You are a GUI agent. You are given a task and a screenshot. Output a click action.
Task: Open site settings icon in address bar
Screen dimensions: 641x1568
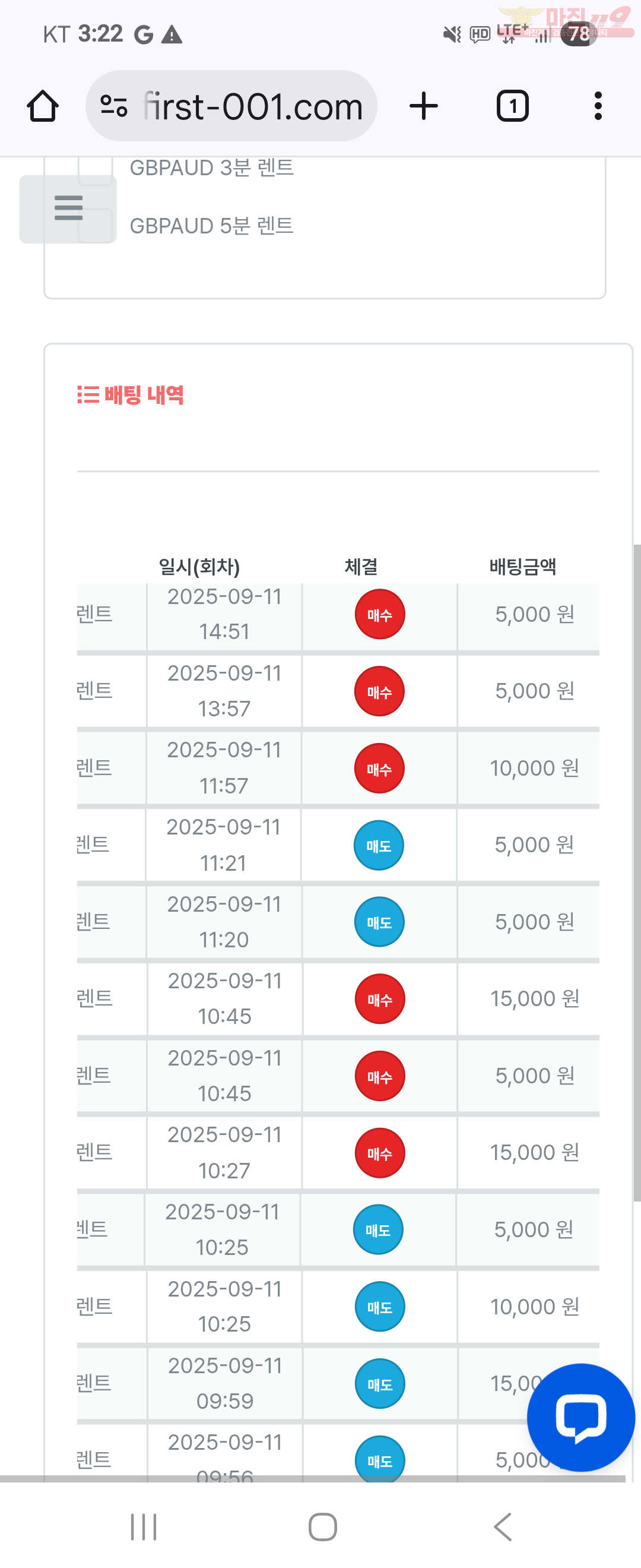pos(114,106)
